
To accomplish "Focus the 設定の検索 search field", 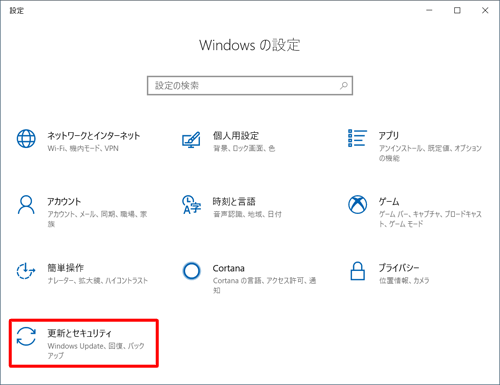I will pos(250,86).
